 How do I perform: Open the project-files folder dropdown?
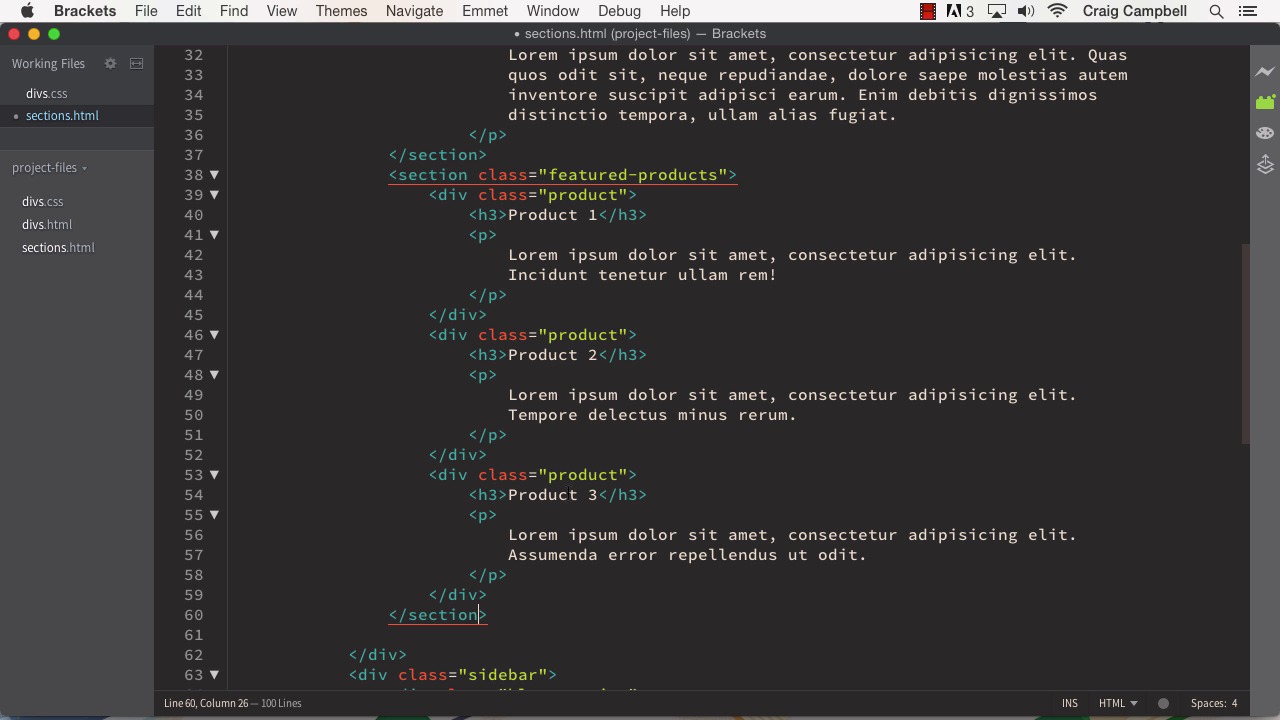pyautogui.click(x=49, y=167)
